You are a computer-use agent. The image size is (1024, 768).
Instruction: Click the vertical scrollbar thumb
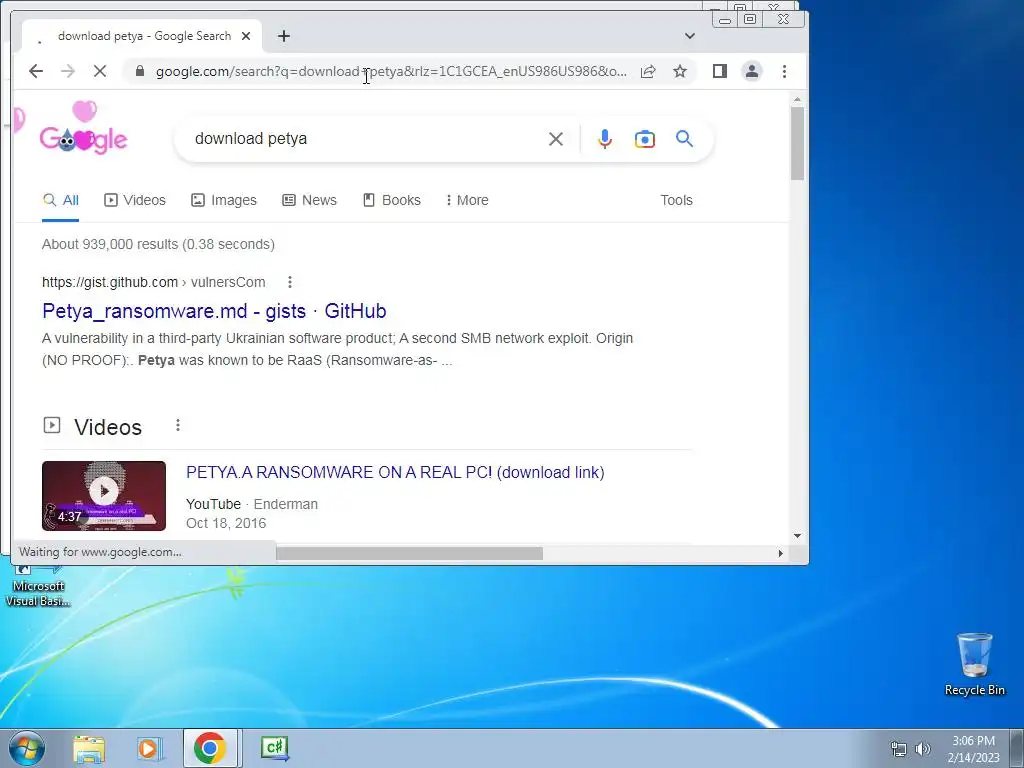[797, 143]
